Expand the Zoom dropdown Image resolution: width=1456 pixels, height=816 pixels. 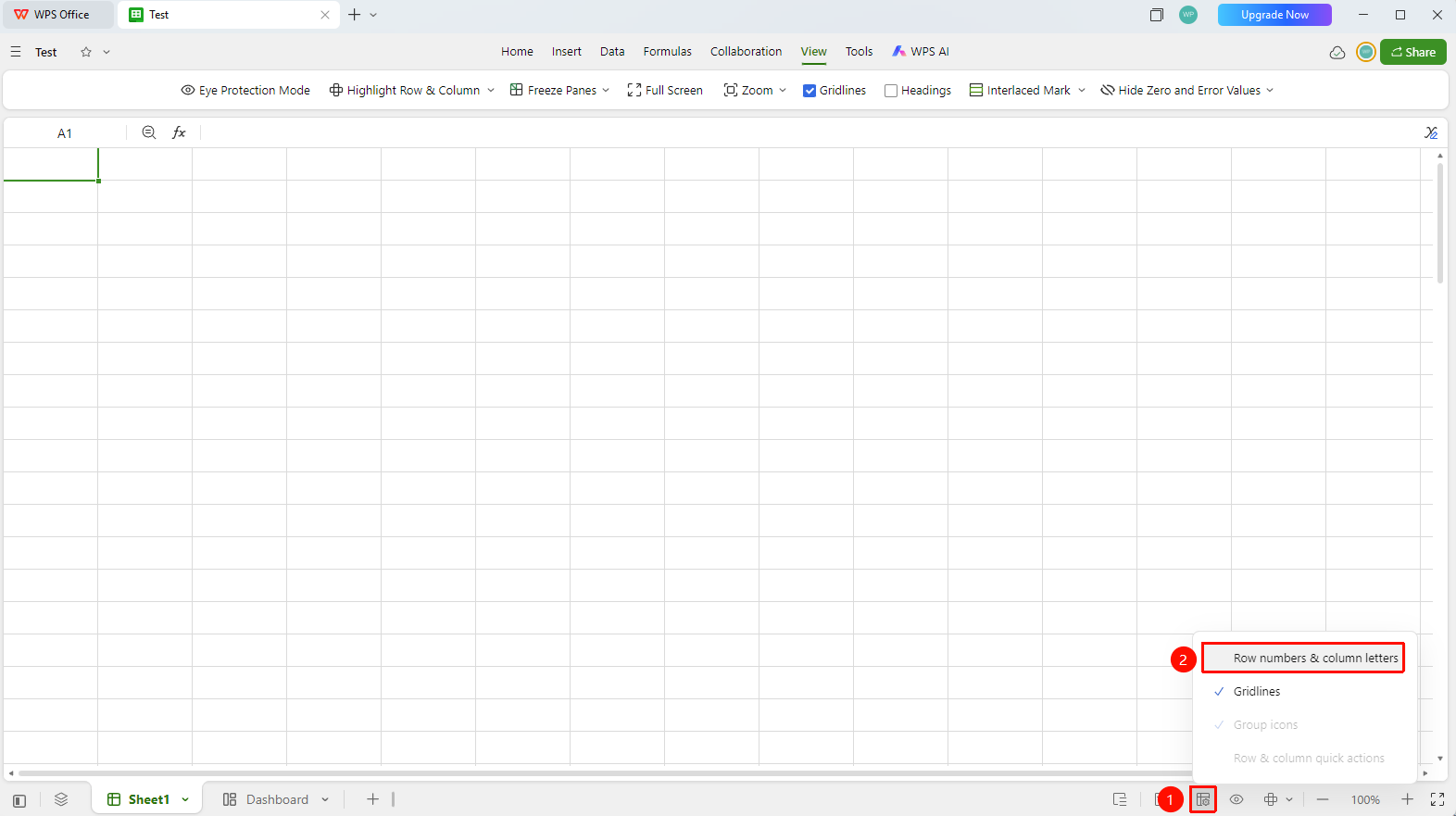click(783, 90)
